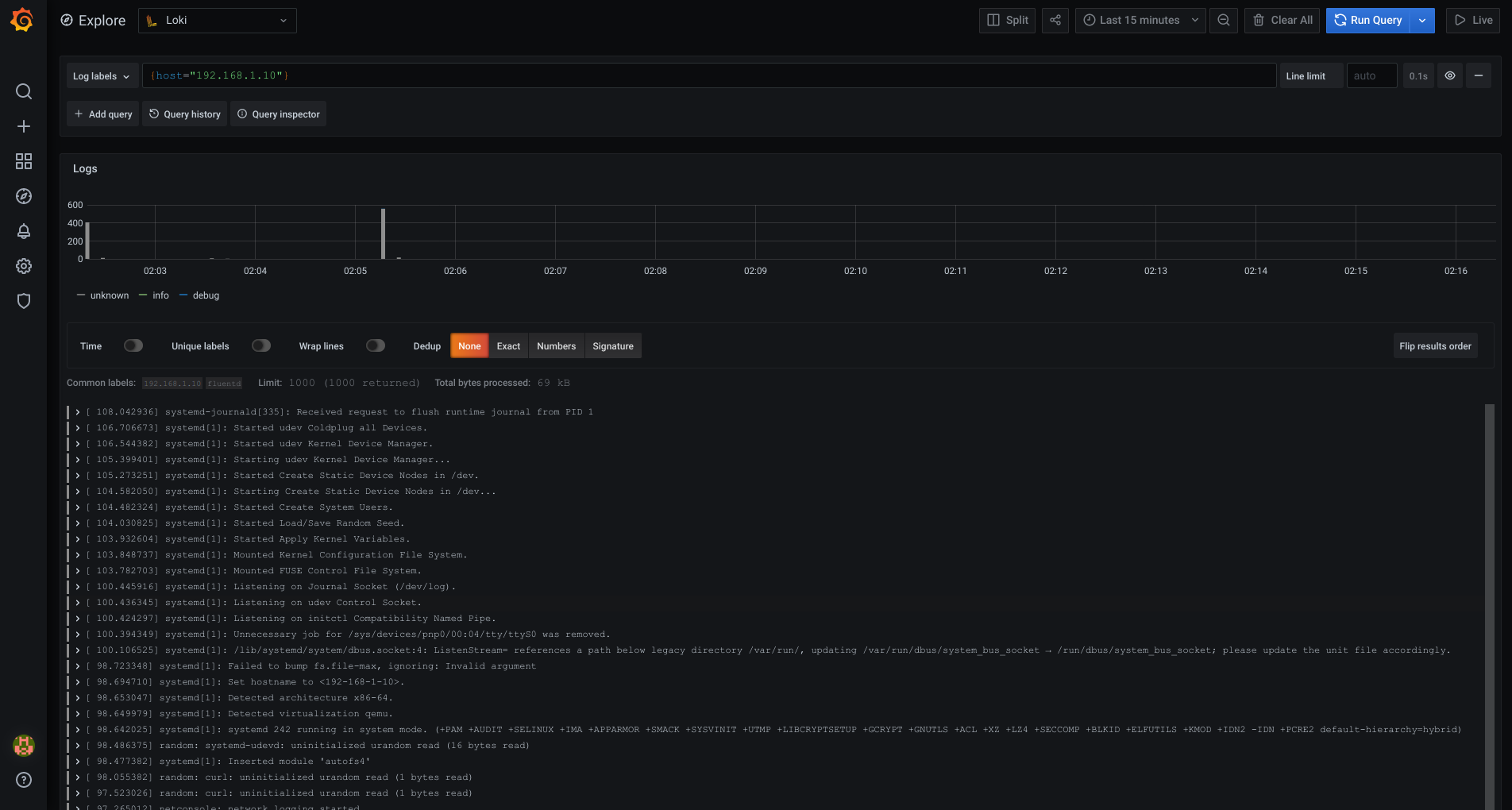Click the share shortened link icon
The height and width of the screenshot is (810, 1512).
(x=1055, y=21)
